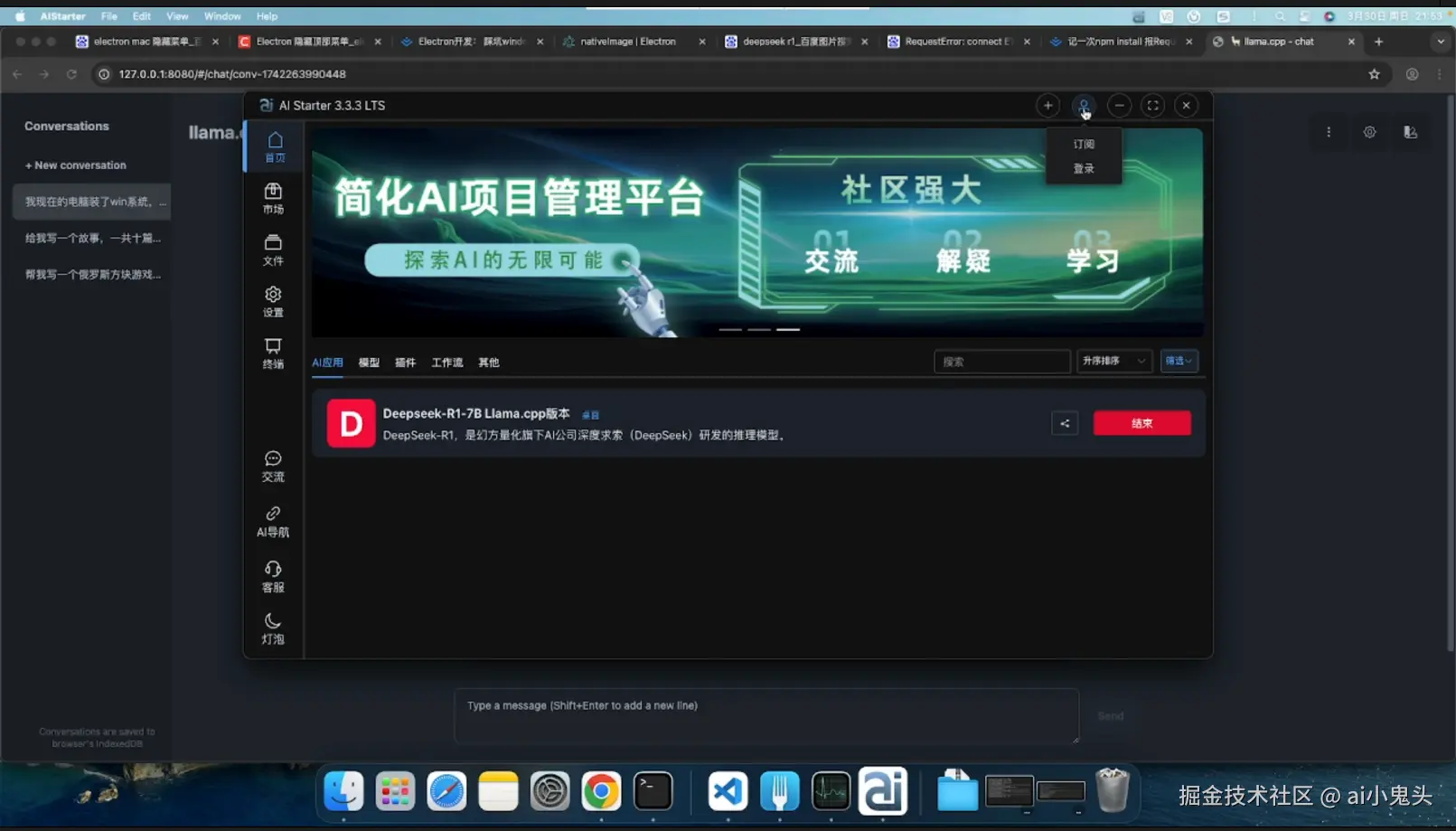1456x831 pixels.
Task: Click the browser address bar URL
Action: point(232,74)
